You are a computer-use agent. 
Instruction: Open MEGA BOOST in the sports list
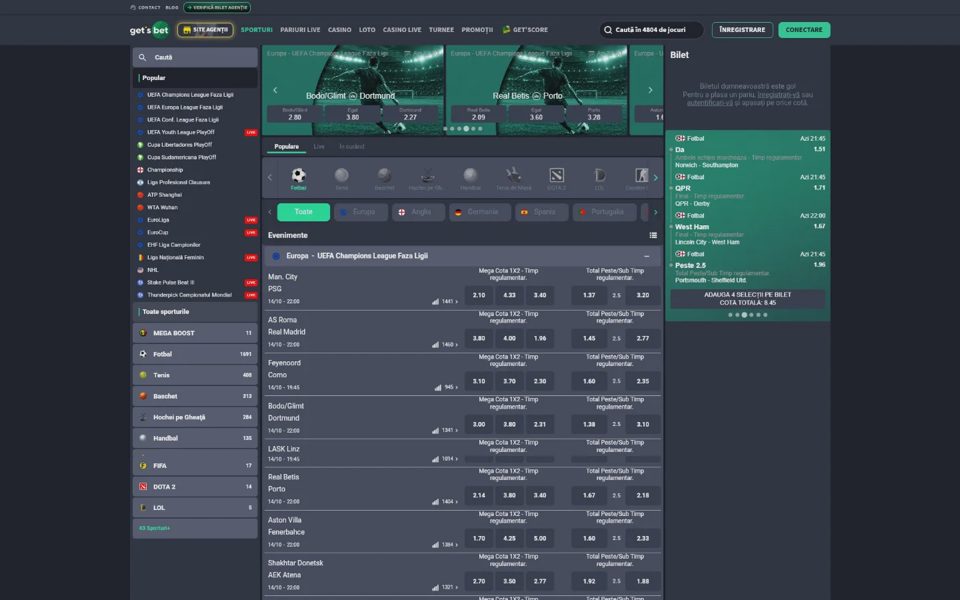click(195, 333)
